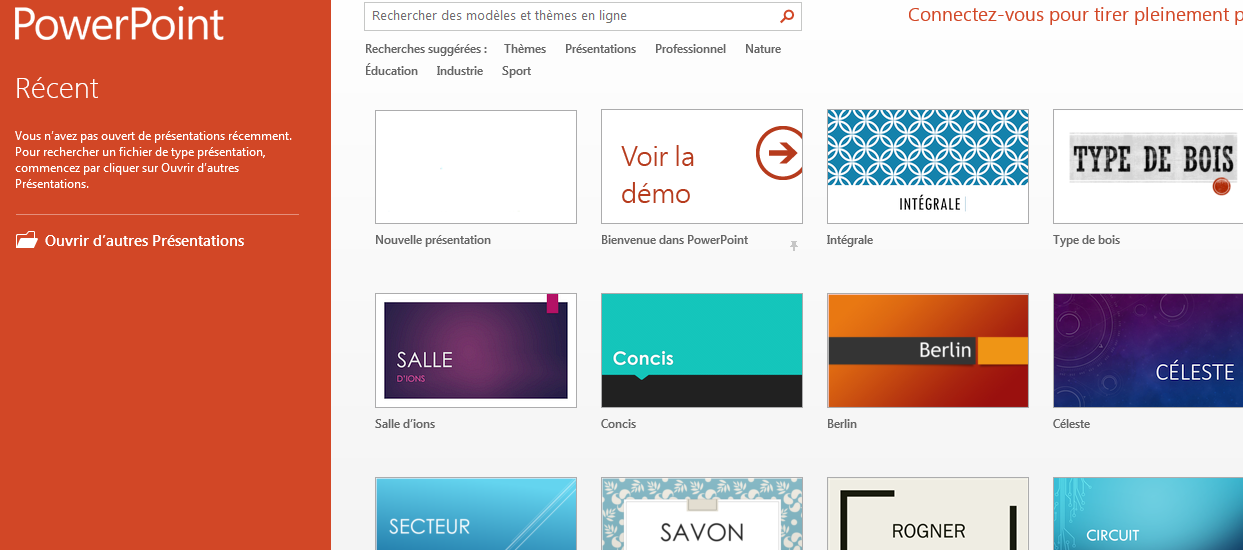The height and width of the screenshot is (550, 1243).
Task: Click the arrow circle on Voir la démo
Action: click(x=779, y=153)
